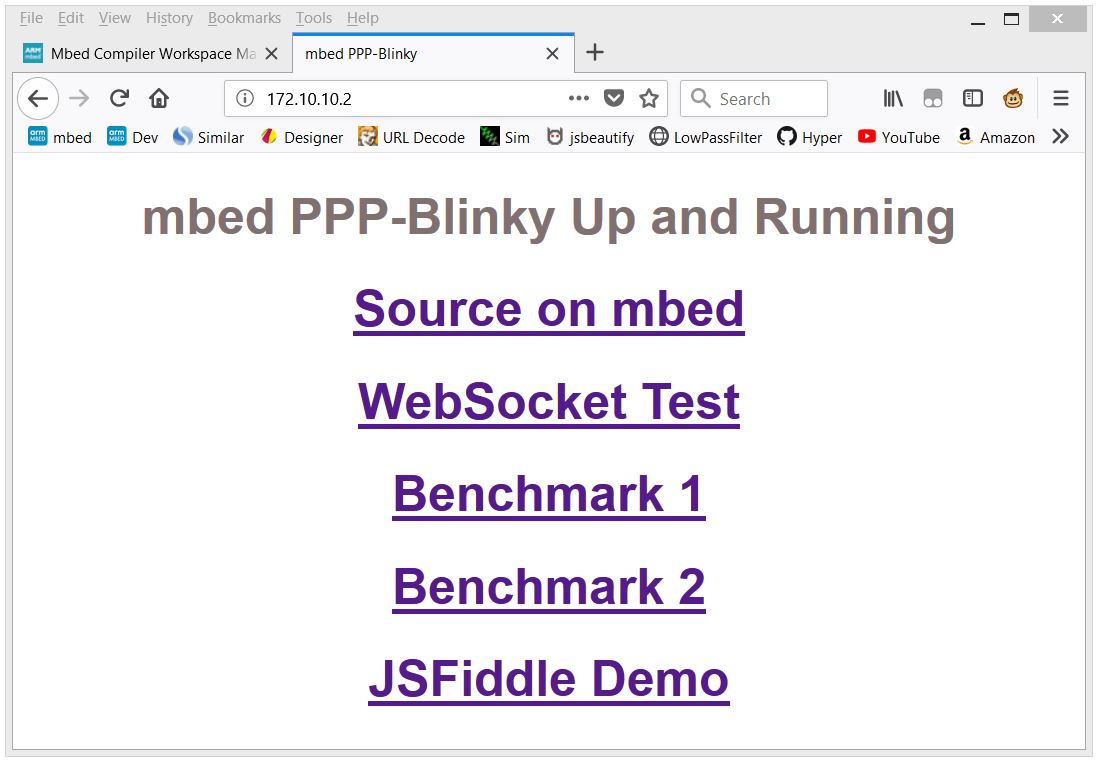
Task: Open the Source on mbed link
Action: pos(548,309)
